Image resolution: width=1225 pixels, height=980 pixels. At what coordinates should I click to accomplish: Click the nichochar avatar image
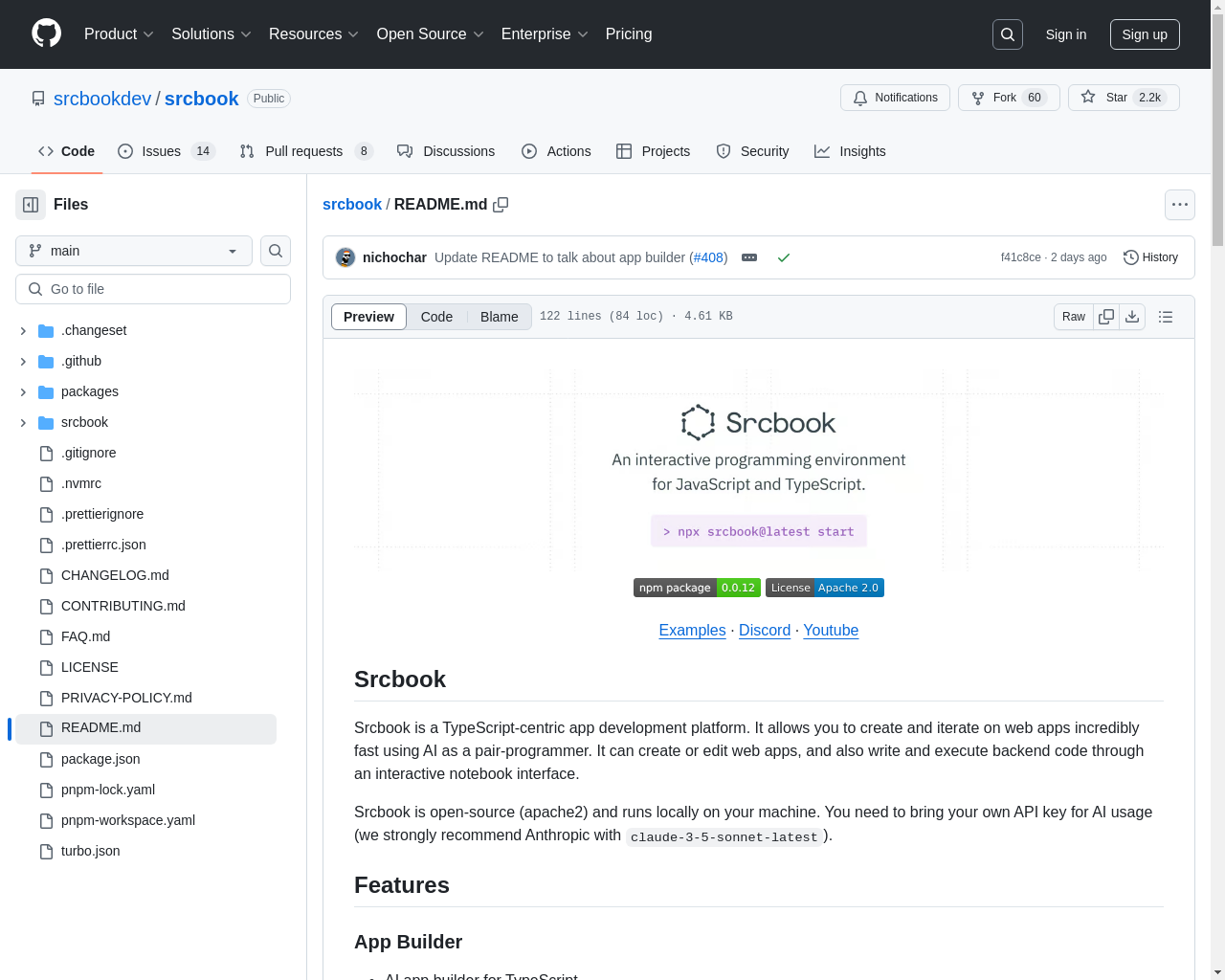345,257
